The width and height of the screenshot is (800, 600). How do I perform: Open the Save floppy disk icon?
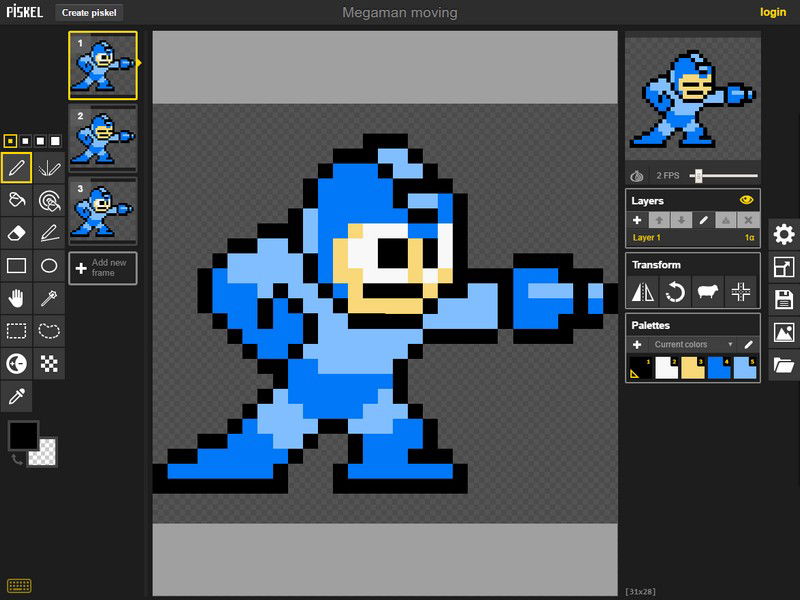(x=784, y=299)
